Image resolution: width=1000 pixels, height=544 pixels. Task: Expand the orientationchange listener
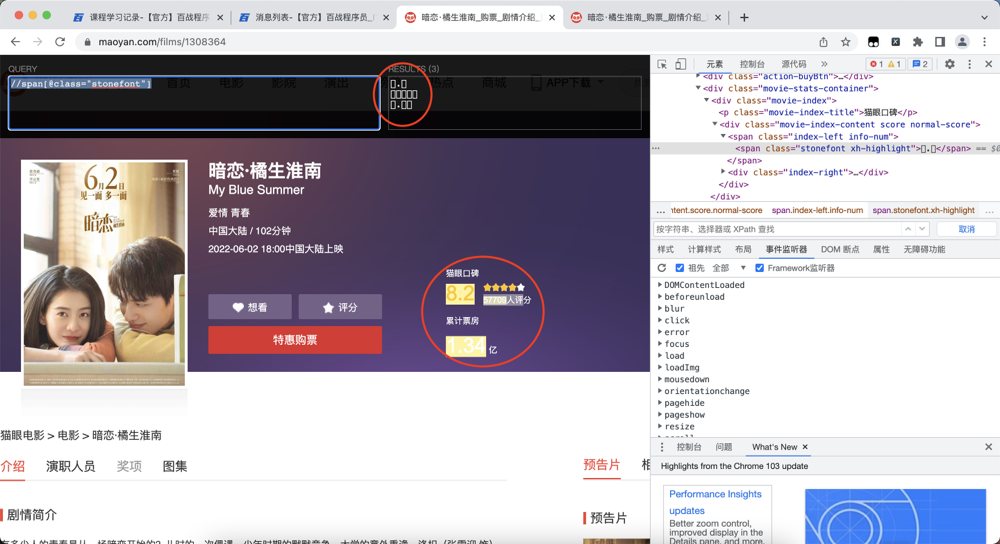660,391
